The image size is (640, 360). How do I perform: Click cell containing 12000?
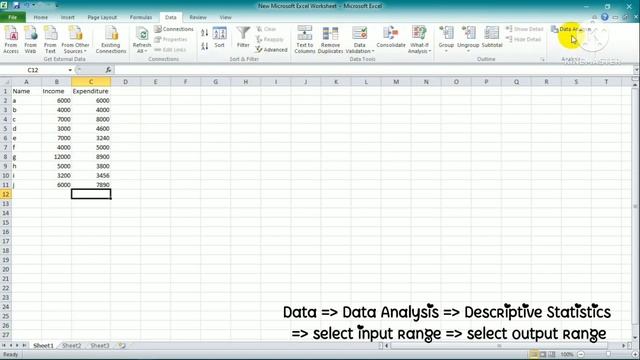point(56,157)
